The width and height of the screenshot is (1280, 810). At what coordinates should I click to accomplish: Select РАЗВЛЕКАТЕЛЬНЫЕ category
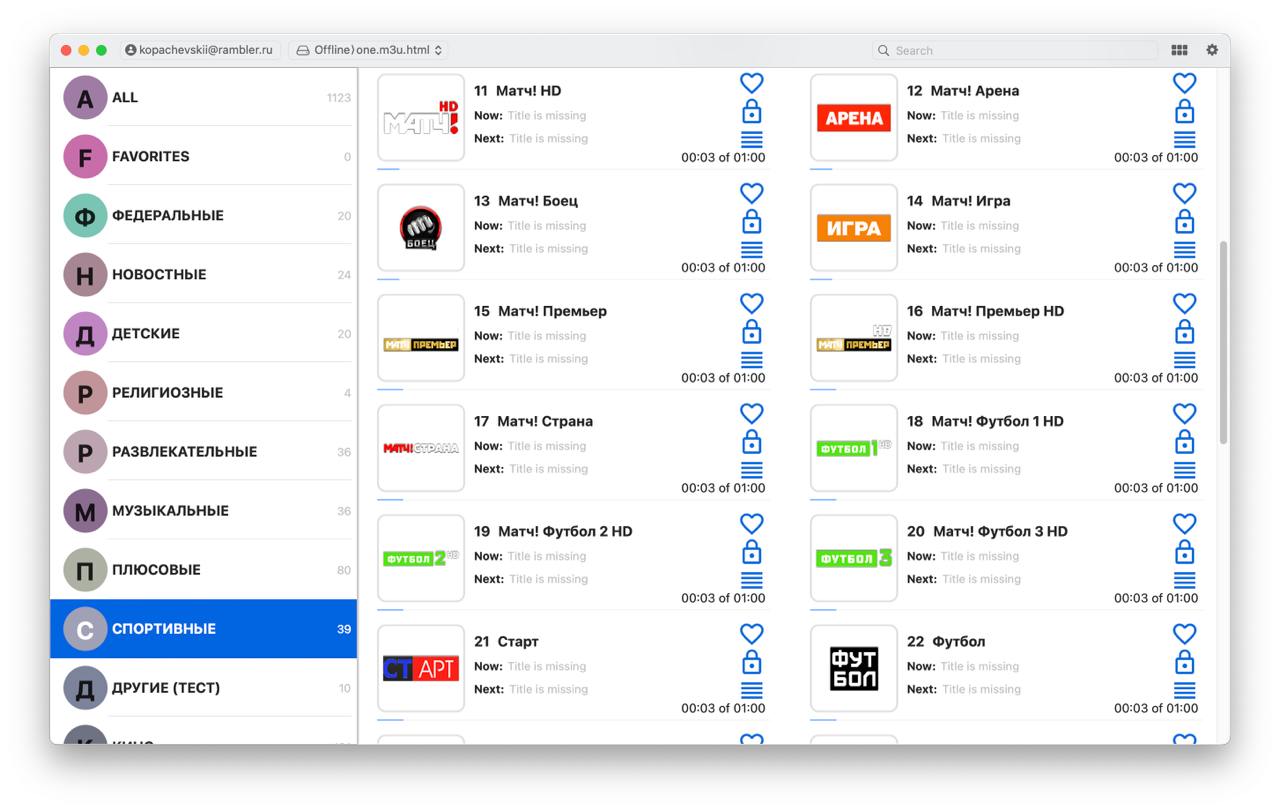pos(204,451)
